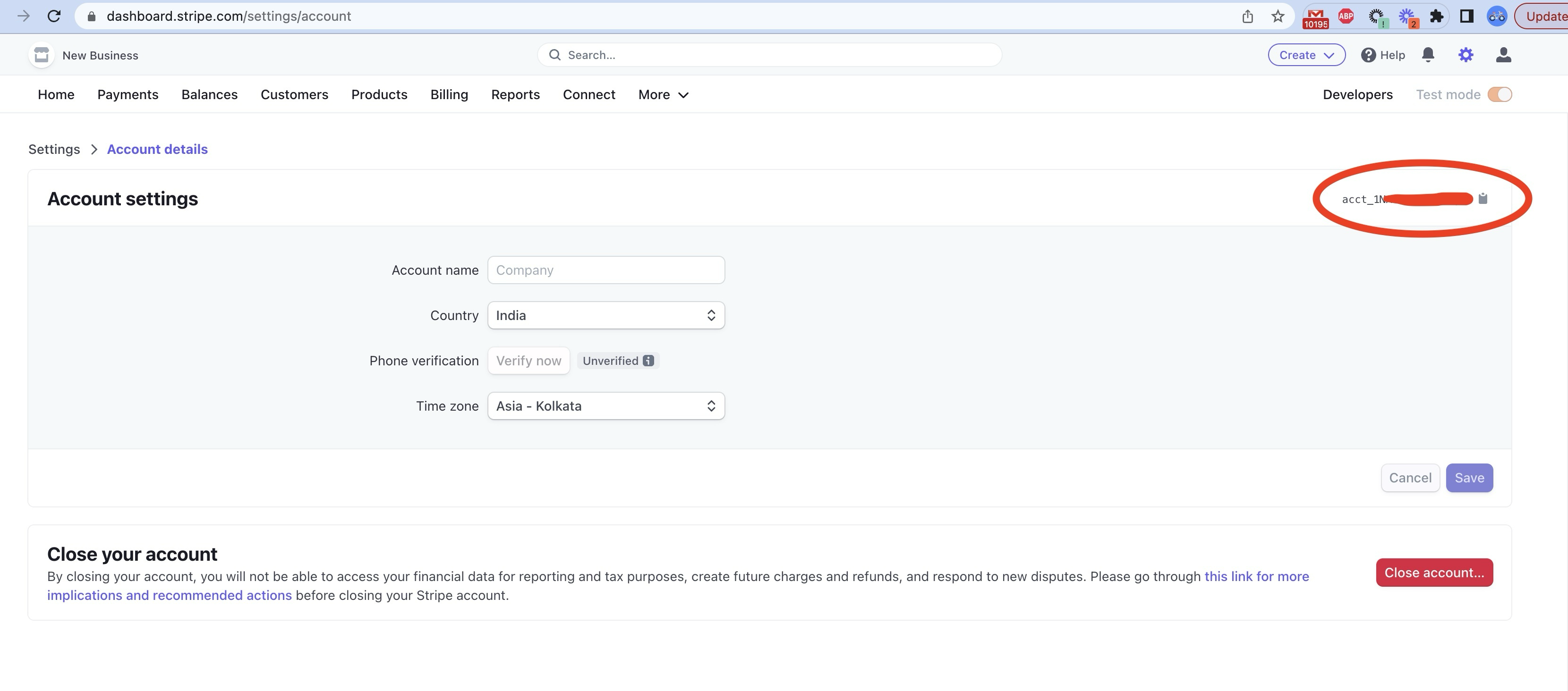Copy the account ID using clipboard icon

tap(1483, 198)
